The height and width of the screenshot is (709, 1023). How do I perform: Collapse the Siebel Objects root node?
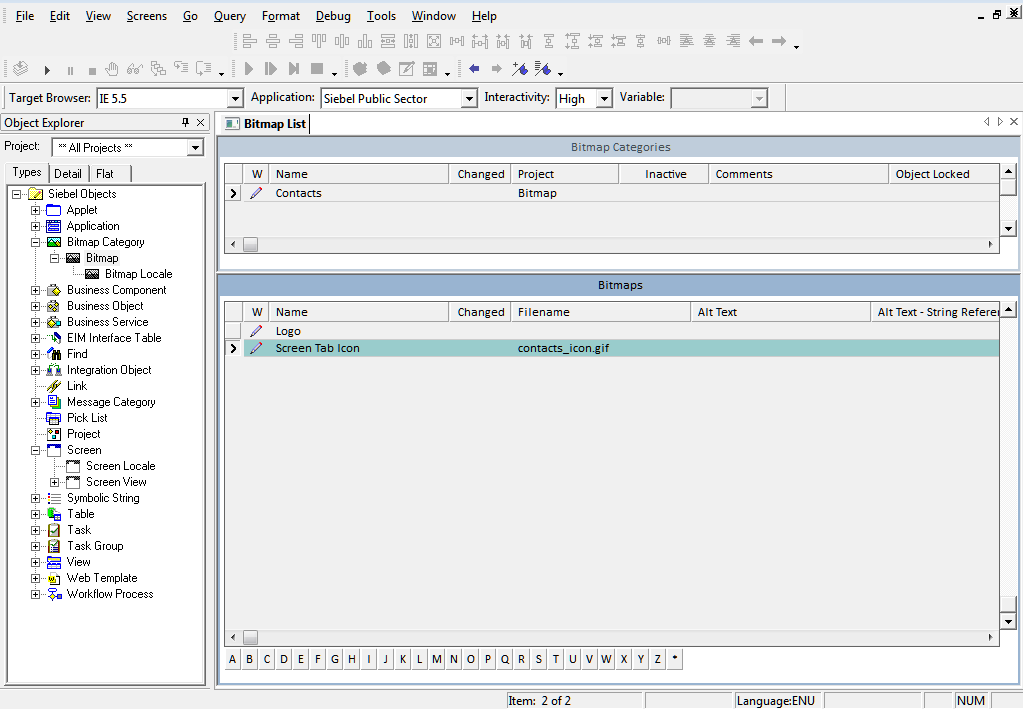tap(16, 194)
